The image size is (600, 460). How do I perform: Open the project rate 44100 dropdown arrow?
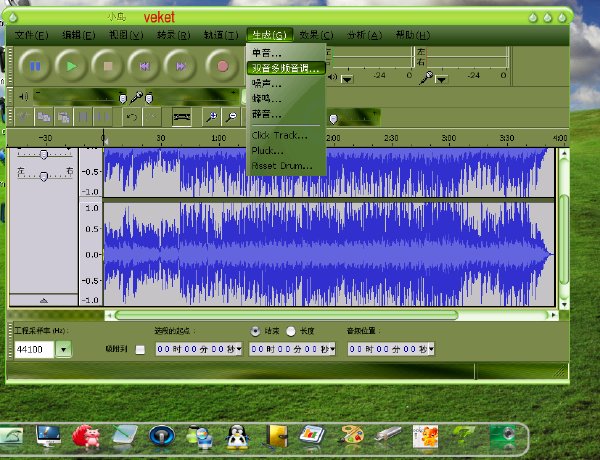tap(64, 349)
